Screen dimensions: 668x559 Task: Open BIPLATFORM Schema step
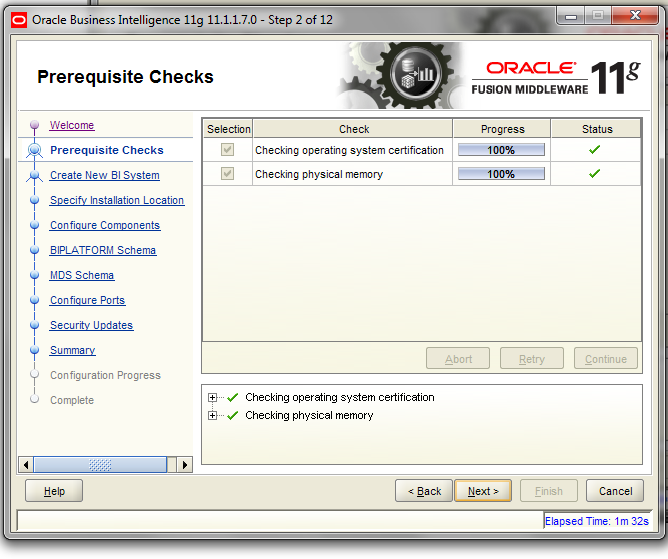click(103, 250)
